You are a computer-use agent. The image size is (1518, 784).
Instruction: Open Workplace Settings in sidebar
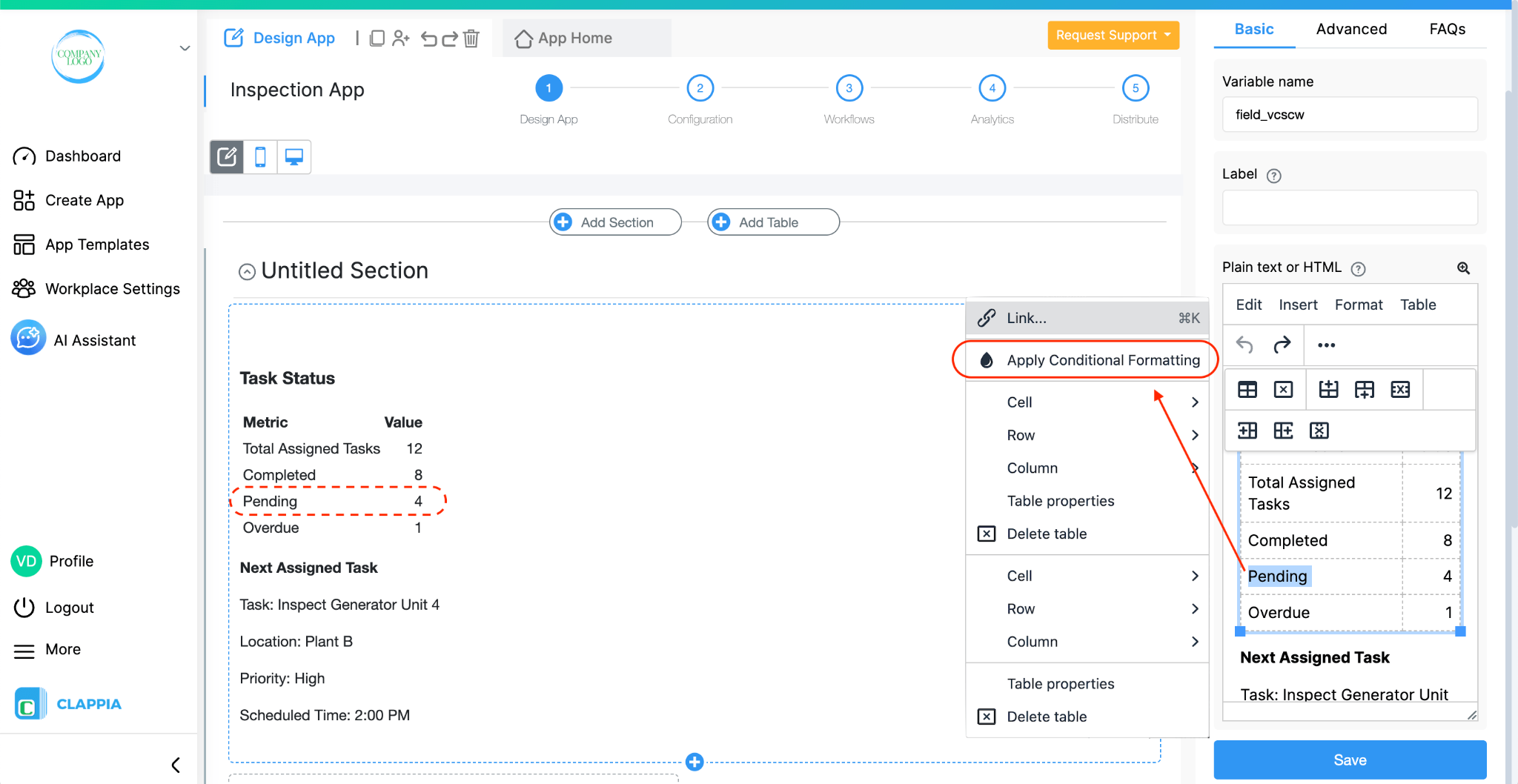[x=96, y=288]
